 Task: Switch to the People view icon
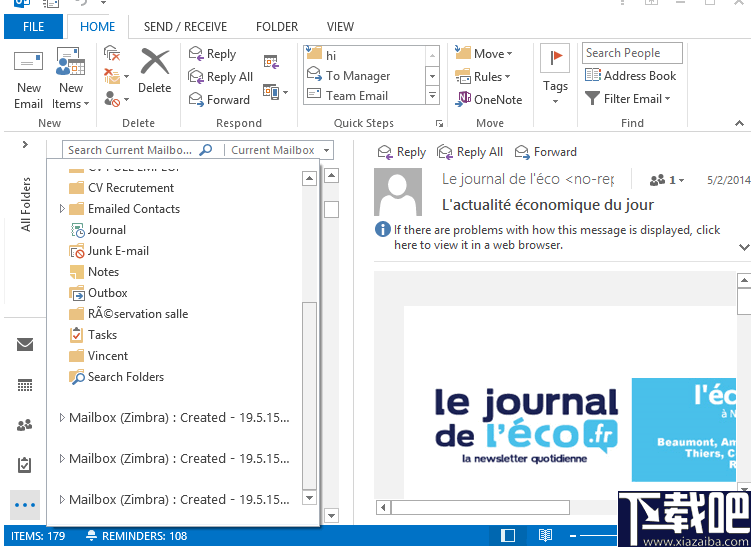point(25,425)
